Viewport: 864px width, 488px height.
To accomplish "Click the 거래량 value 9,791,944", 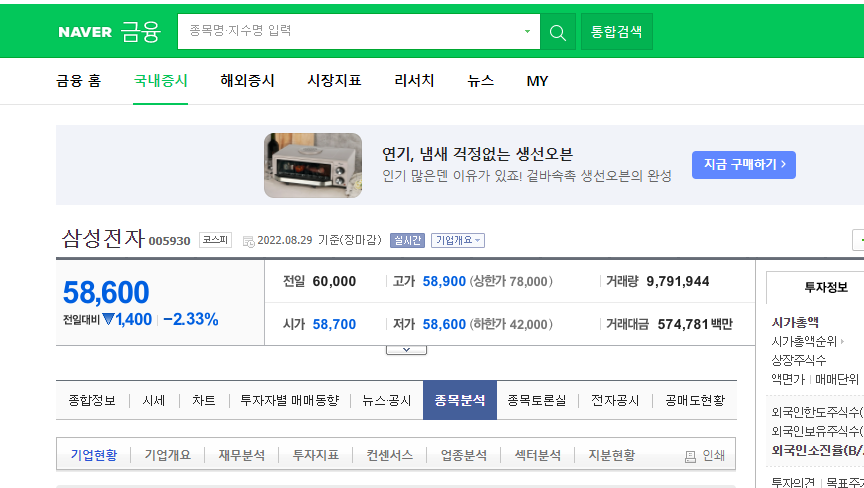I will tap(678, 281).
